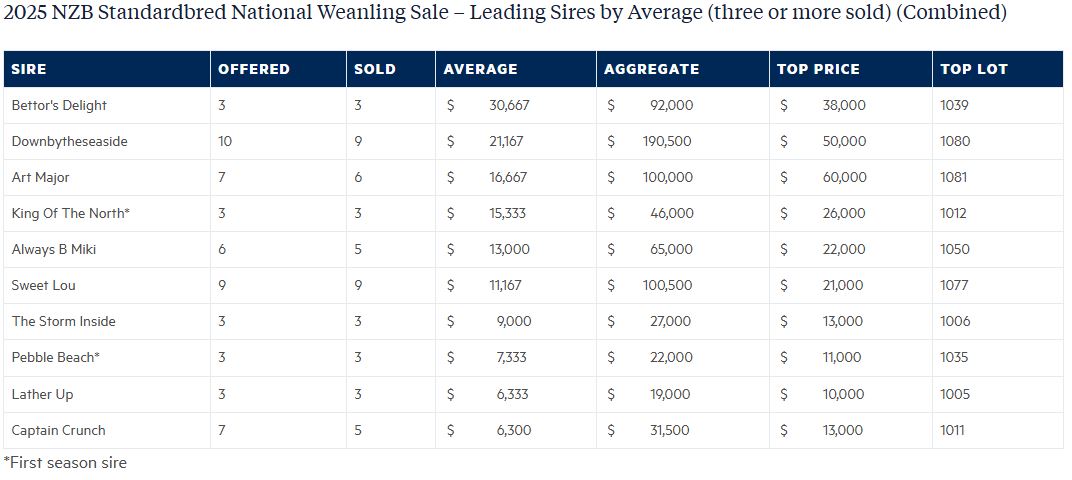Select the Always B Miki row

pyautogui.click(x=52, y=249)
